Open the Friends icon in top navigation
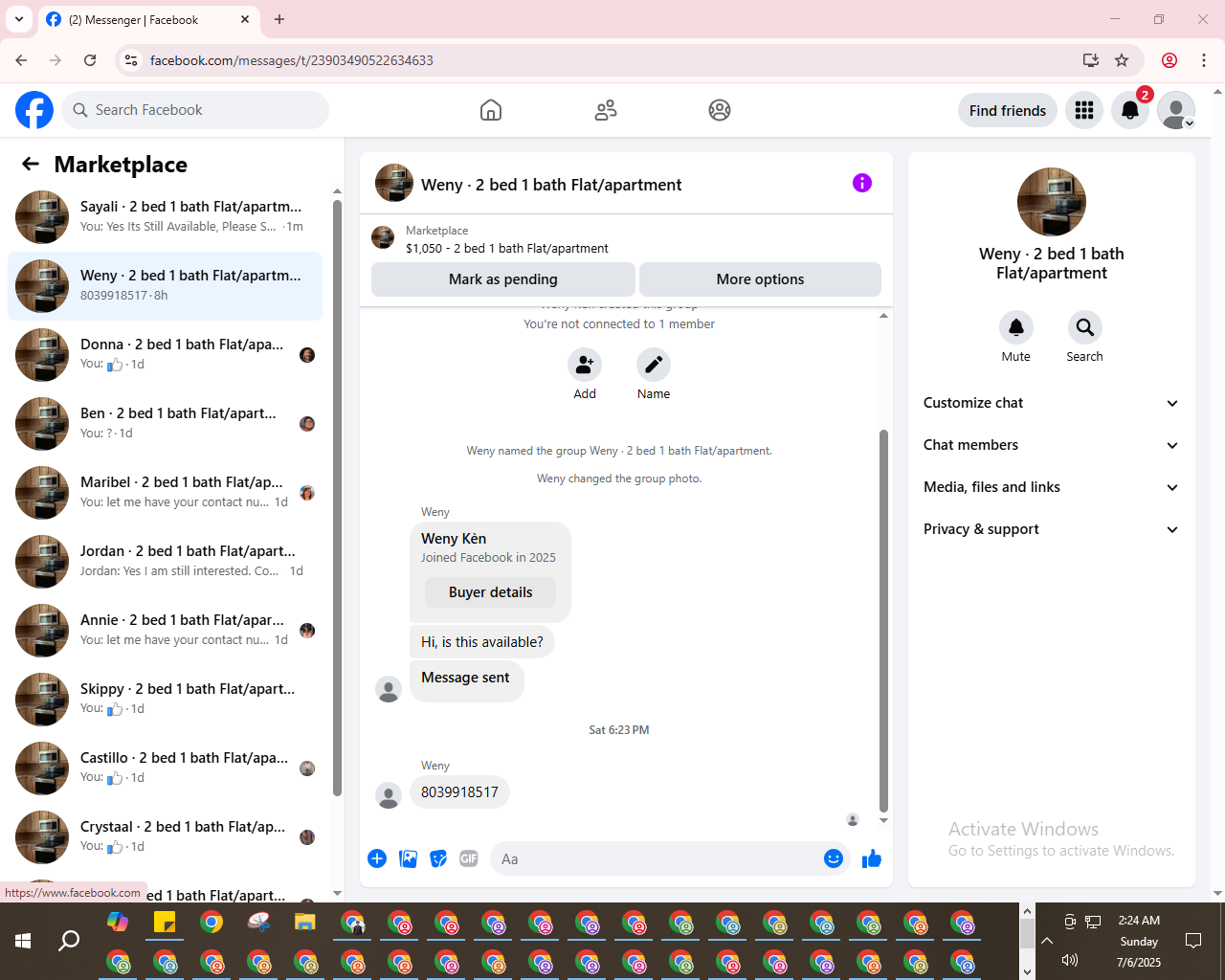This screenshot has width=1225, height=980. tap(606, 110)
